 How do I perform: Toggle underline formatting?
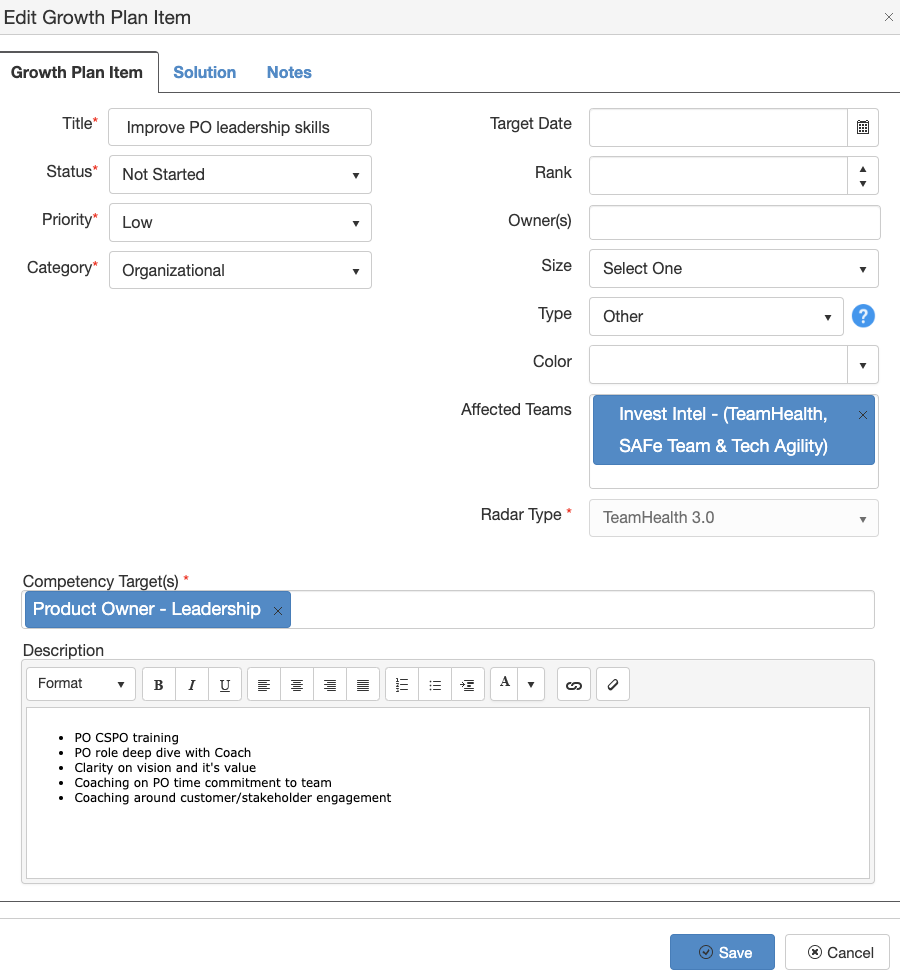tap(225, 684)
